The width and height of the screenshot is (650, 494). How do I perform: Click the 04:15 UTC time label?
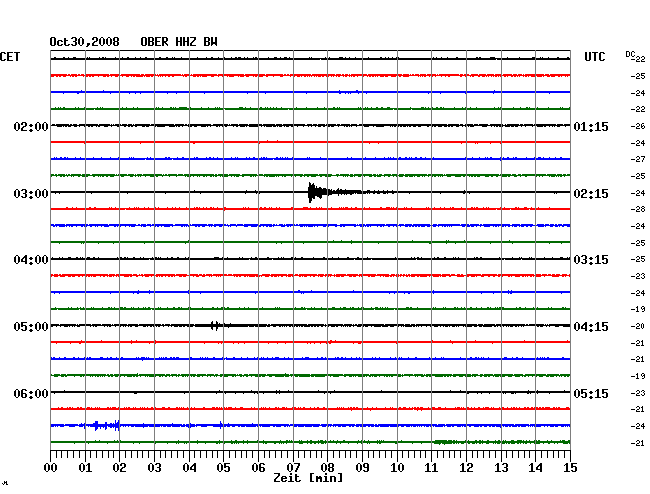pyautogui.click(x=591, y=327)
